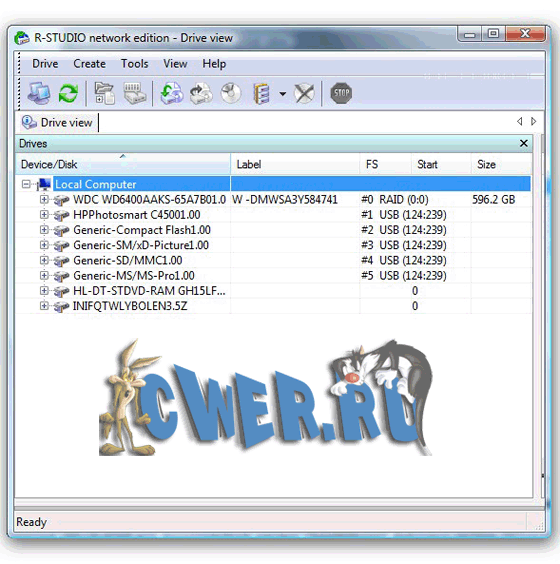
Task: Sort by the Device/Disk column header
Action: [123, 164]
